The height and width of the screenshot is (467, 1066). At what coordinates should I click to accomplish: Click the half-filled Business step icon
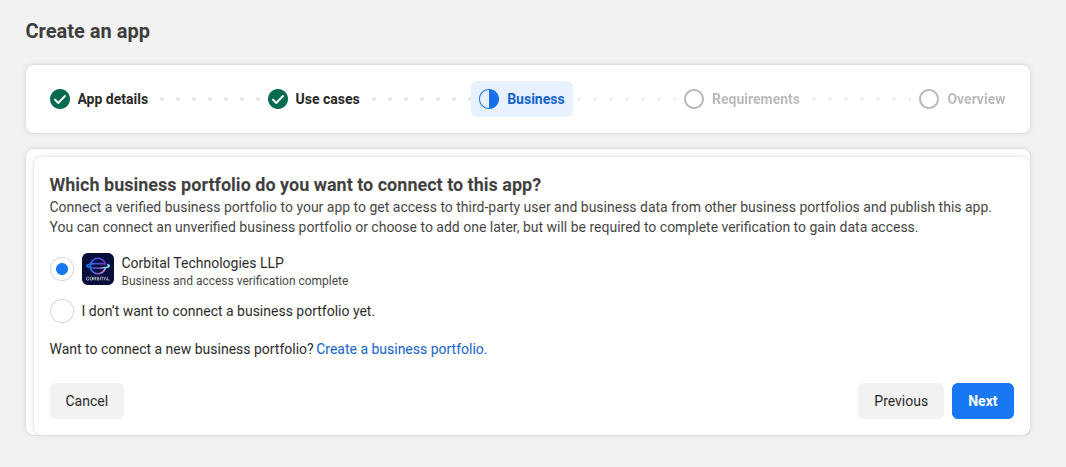pos(489,99)
